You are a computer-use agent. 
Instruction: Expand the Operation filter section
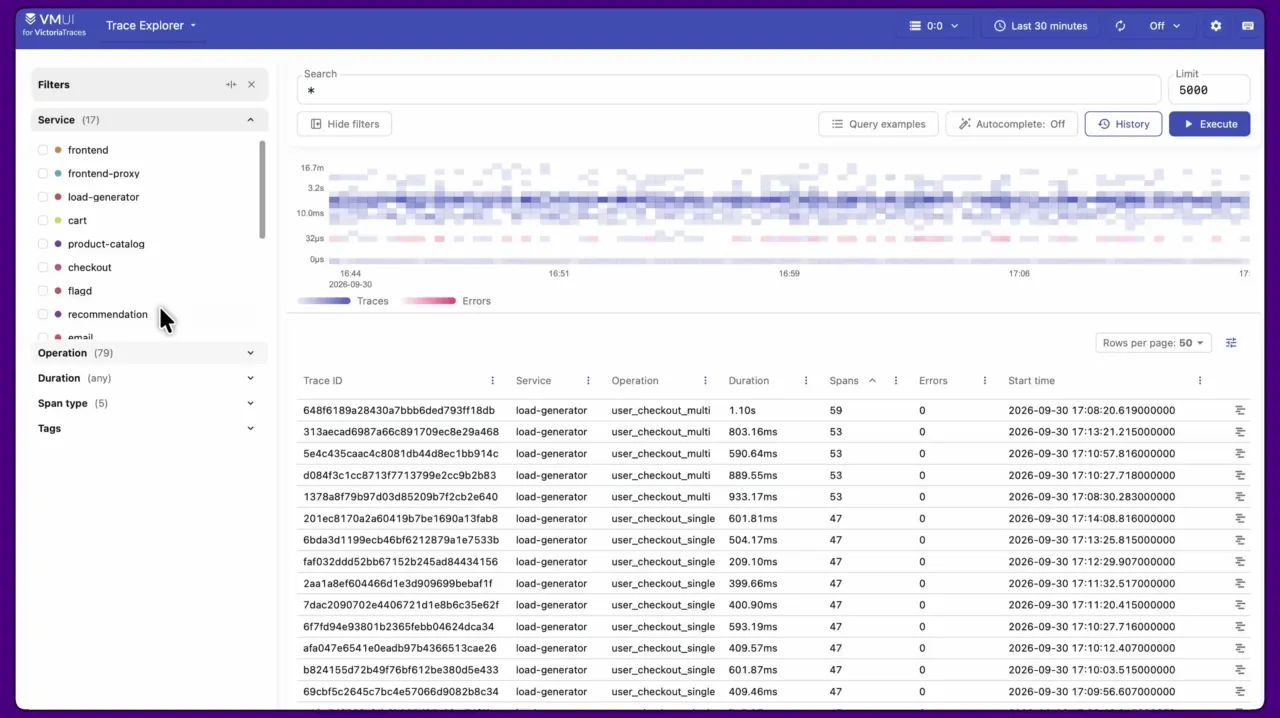tap(149, 353)
